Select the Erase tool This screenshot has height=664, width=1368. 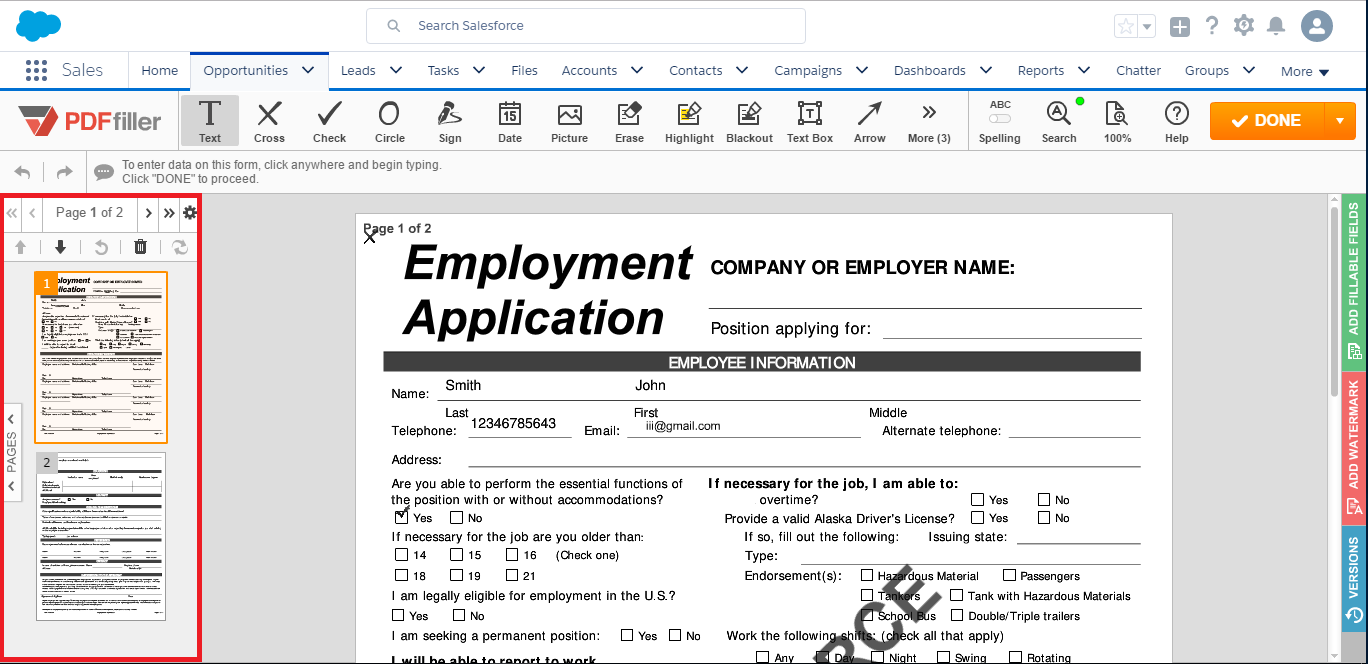(630, 121)
